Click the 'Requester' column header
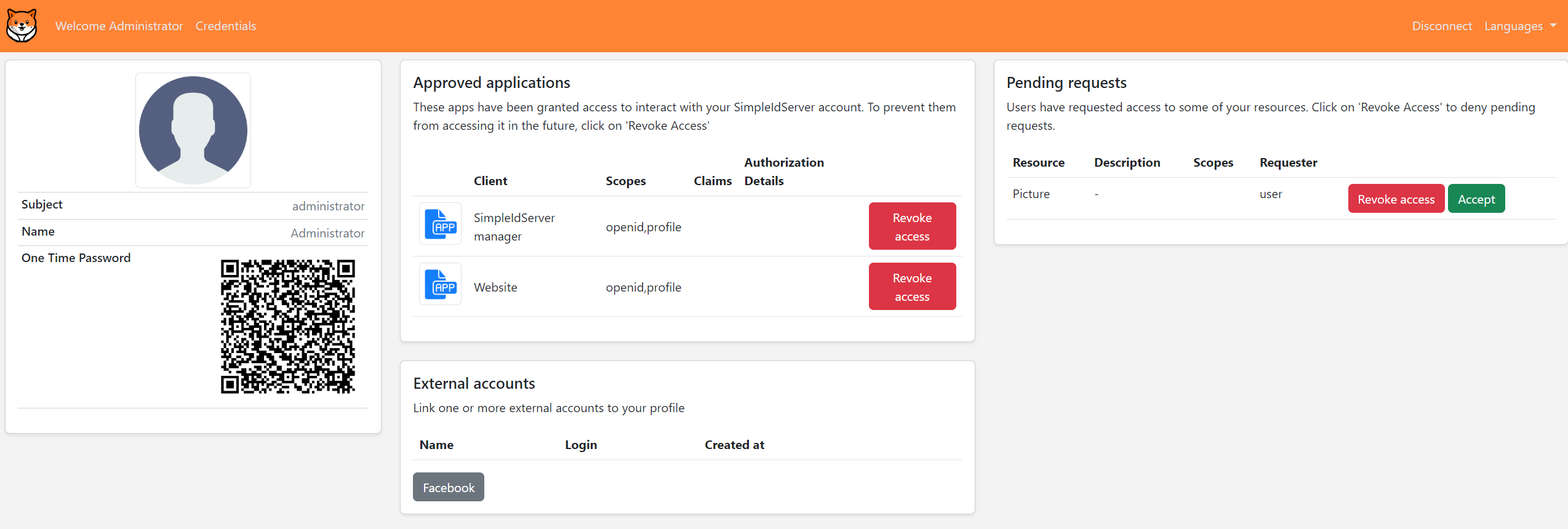The width and height of the screenshot is (1568, 529). [x=1289, y=162]
